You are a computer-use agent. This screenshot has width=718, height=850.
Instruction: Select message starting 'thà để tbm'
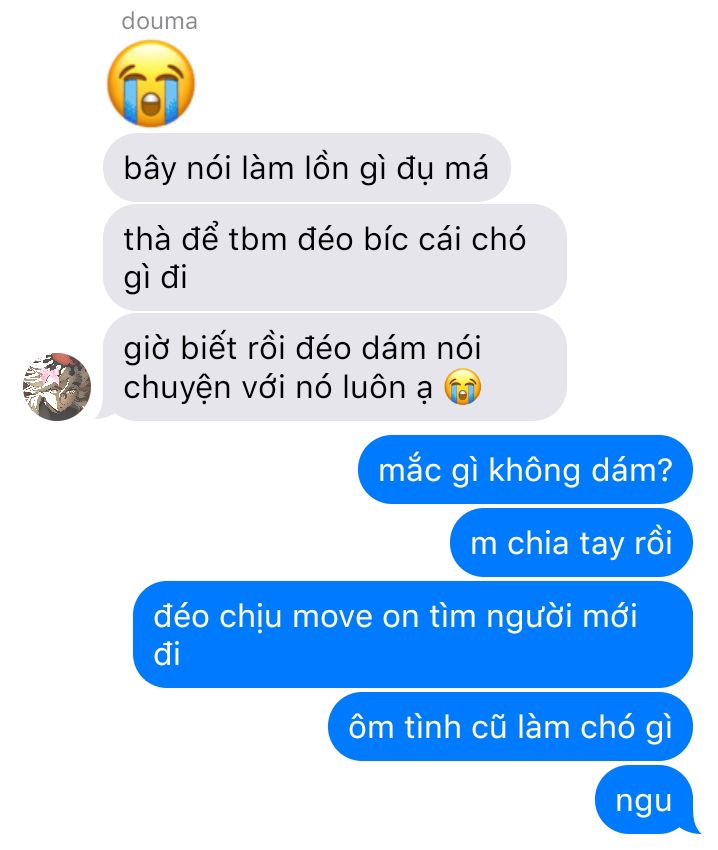click(x=335, y=257)
